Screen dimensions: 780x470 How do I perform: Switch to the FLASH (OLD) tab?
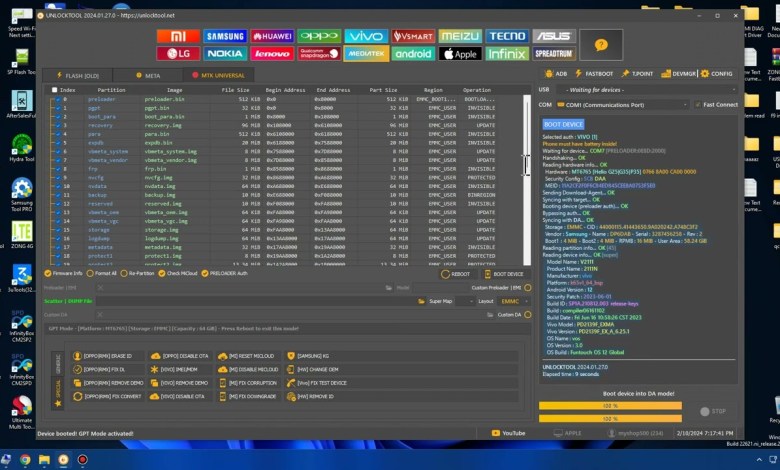point(76,75)
